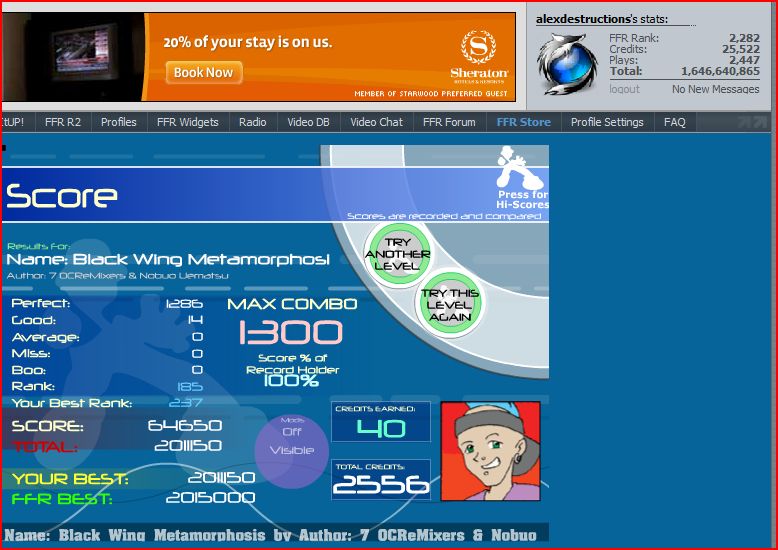Screen dimensions: 778x550
Task: Click the Try This Level Again circle
Action: click(450, 304)
